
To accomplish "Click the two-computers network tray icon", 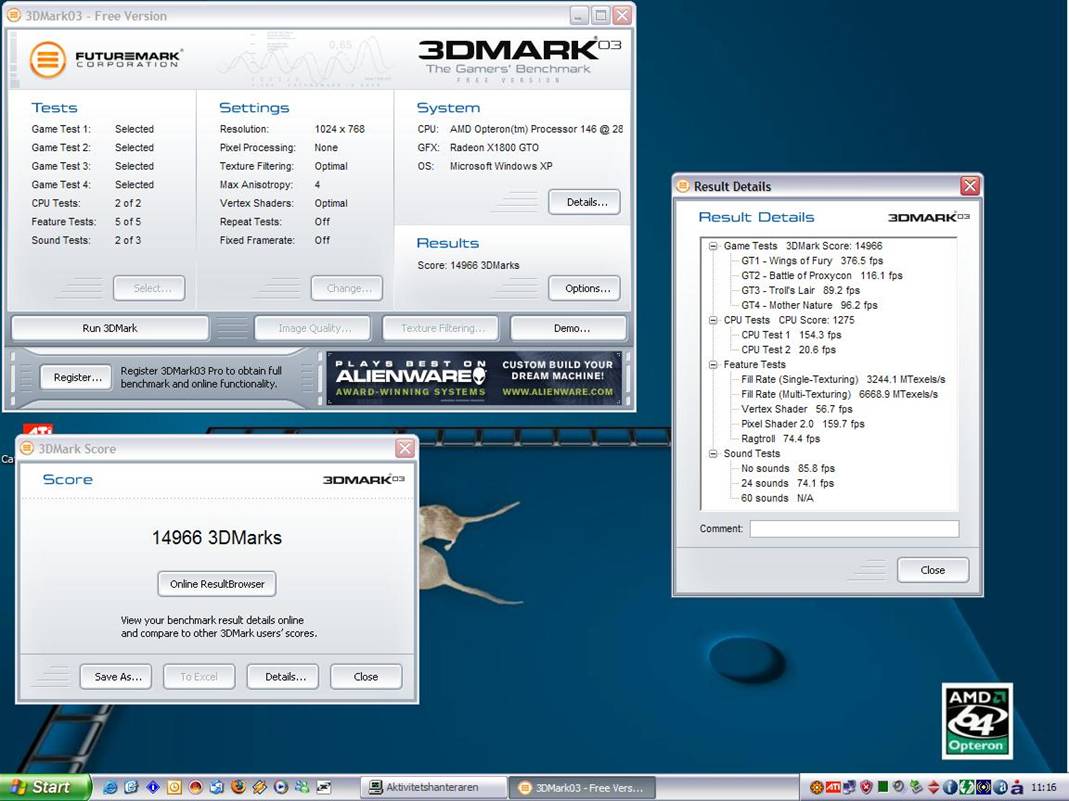I will (x=849, y=787).
